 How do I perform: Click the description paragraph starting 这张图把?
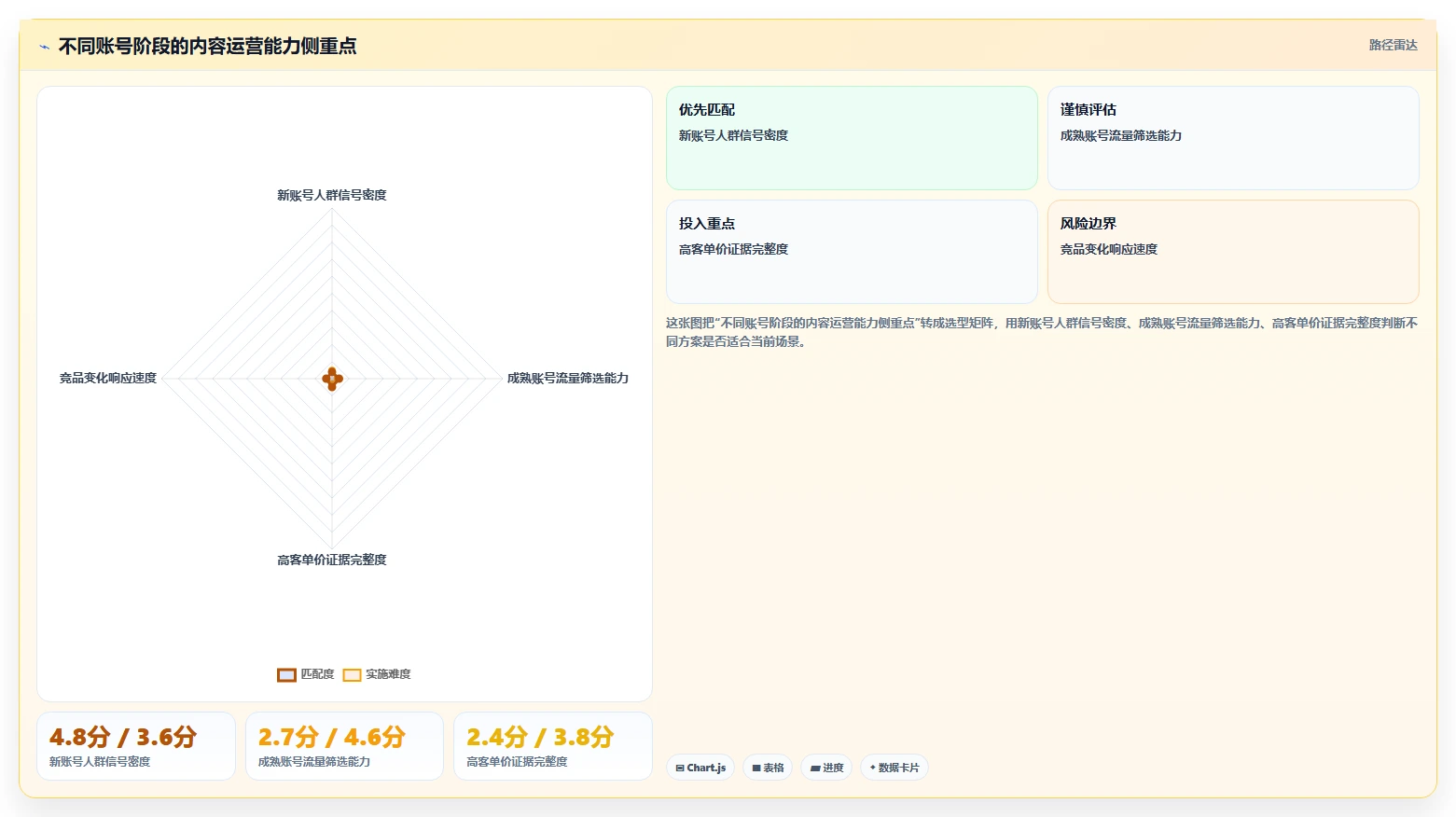(x=1042, y=332)
